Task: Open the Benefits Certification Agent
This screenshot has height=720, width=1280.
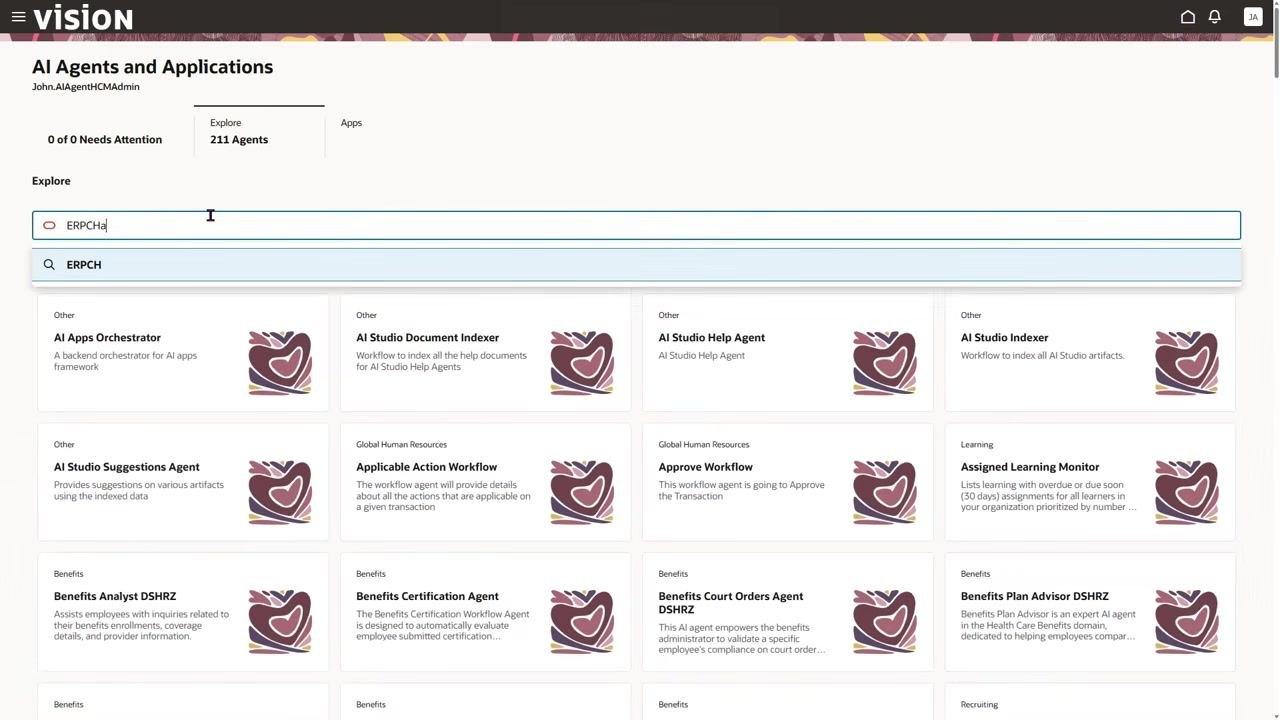Action: 427,597
